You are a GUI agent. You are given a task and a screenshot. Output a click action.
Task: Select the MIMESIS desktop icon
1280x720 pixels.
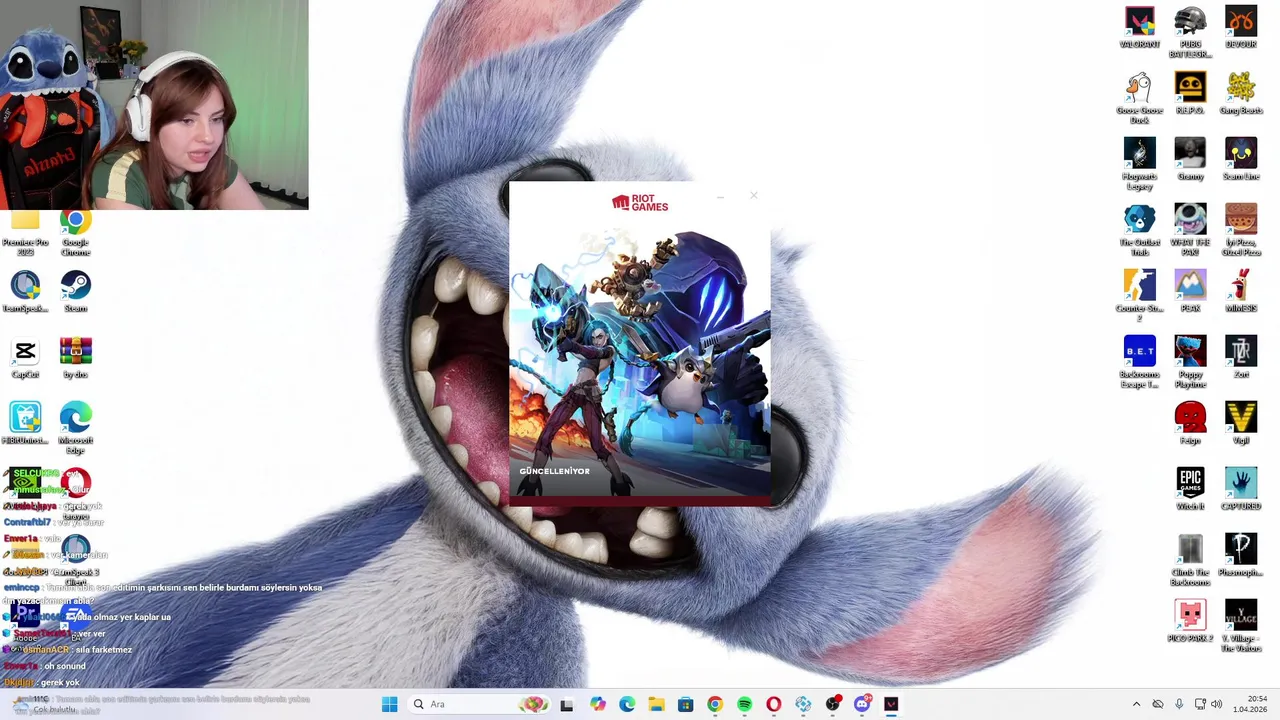[1241, 291]
